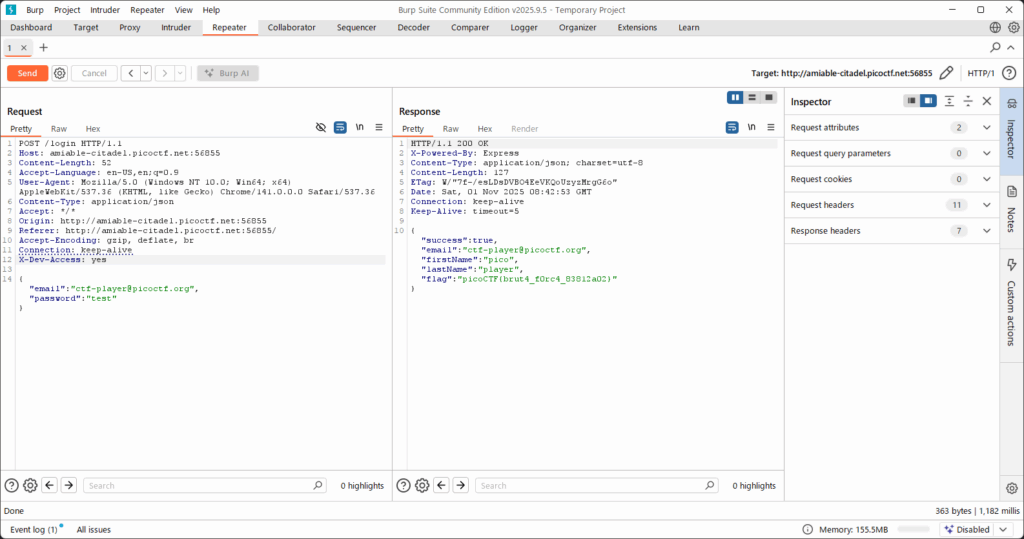Click the Burp AI button

click(x=228, y=73)
